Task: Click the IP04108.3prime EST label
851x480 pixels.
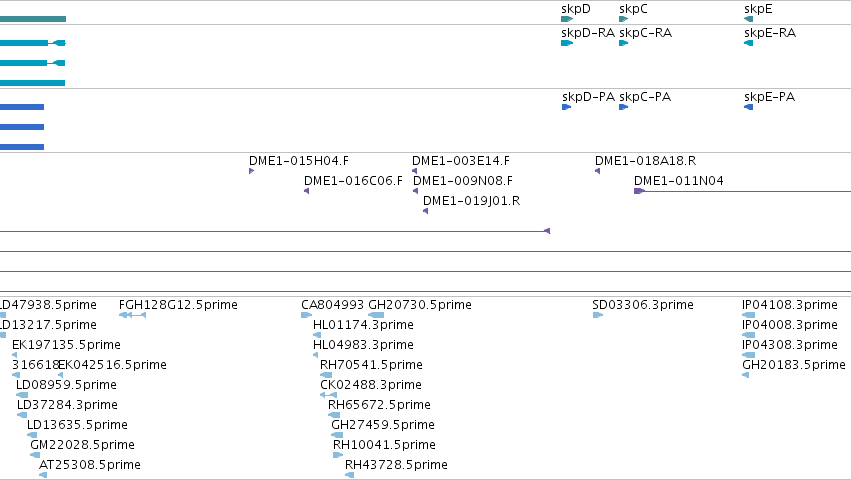Action: [790, 305]
